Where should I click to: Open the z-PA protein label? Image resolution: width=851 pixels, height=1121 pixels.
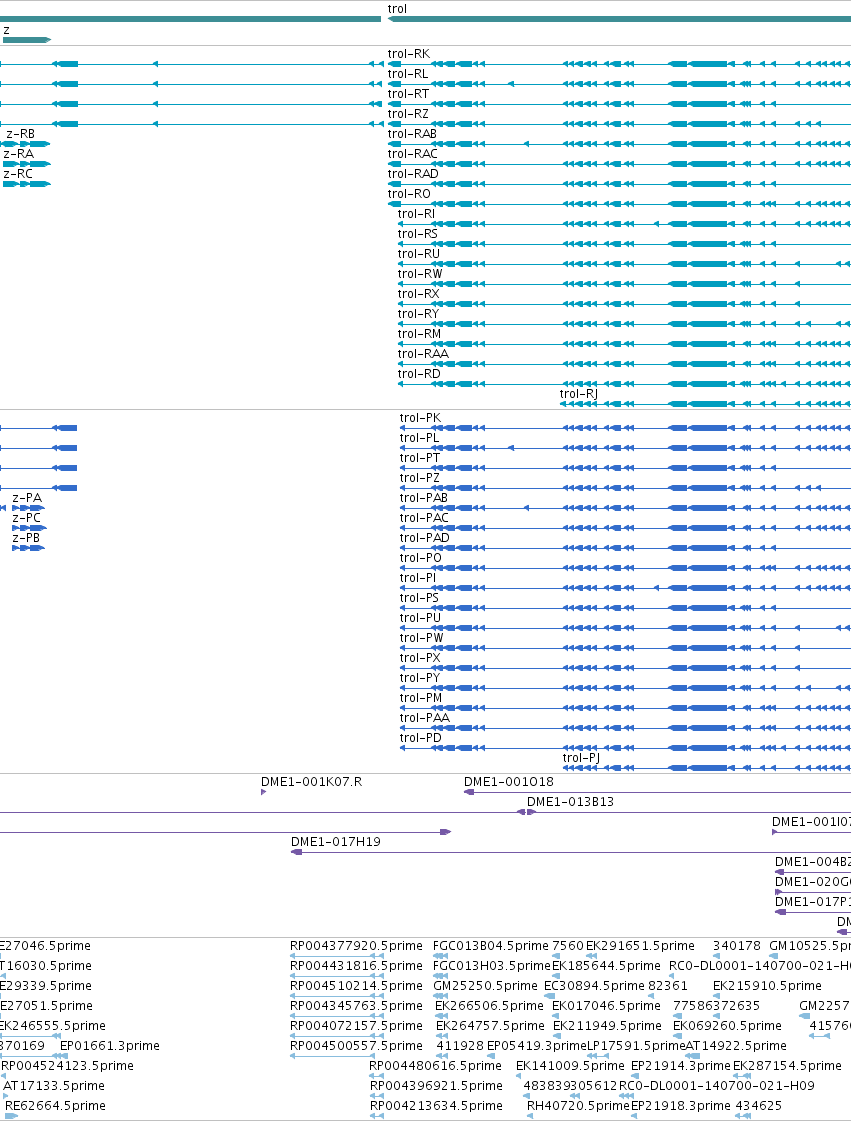point(27,498)
